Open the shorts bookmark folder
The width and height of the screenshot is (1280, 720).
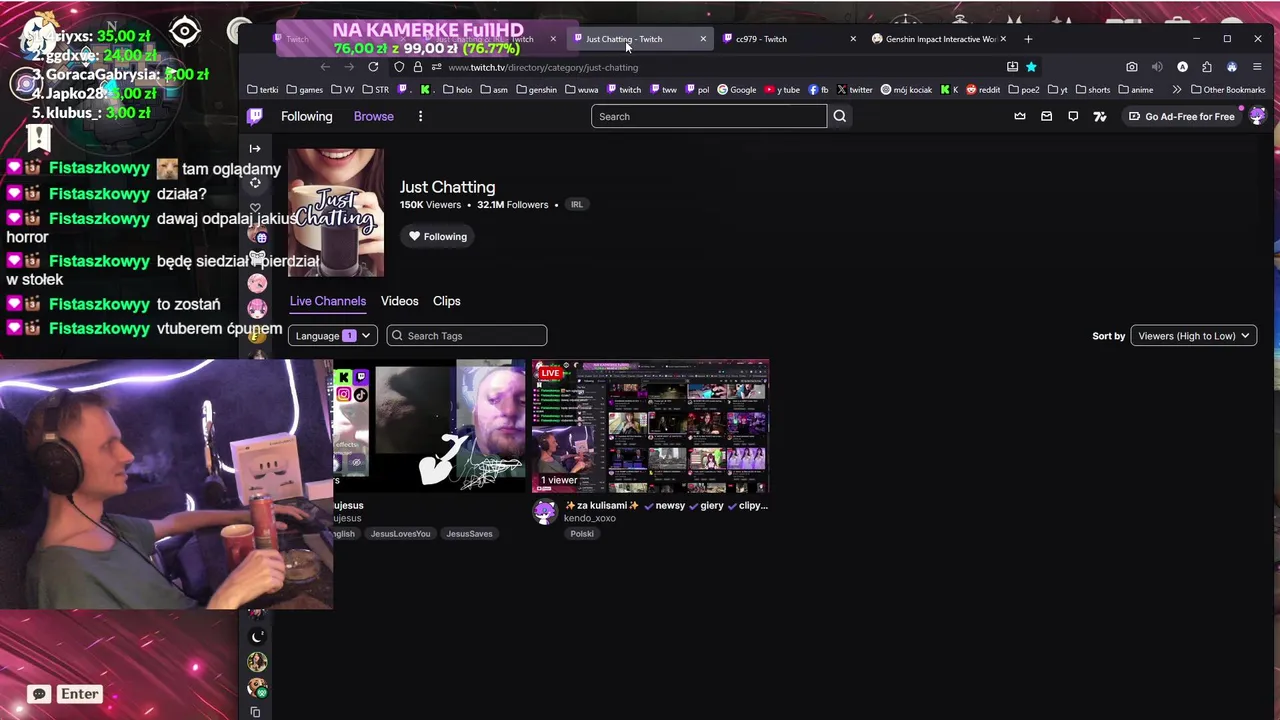point(1092,89)
